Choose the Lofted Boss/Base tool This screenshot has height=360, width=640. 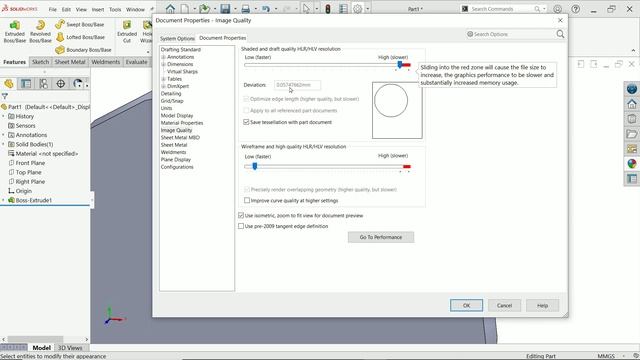80,37
